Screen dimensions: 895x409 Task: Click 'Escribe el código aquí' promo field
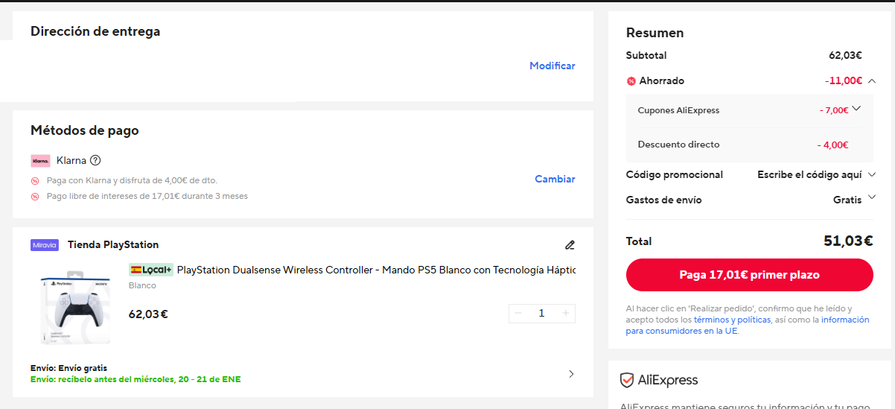(809, 175)
